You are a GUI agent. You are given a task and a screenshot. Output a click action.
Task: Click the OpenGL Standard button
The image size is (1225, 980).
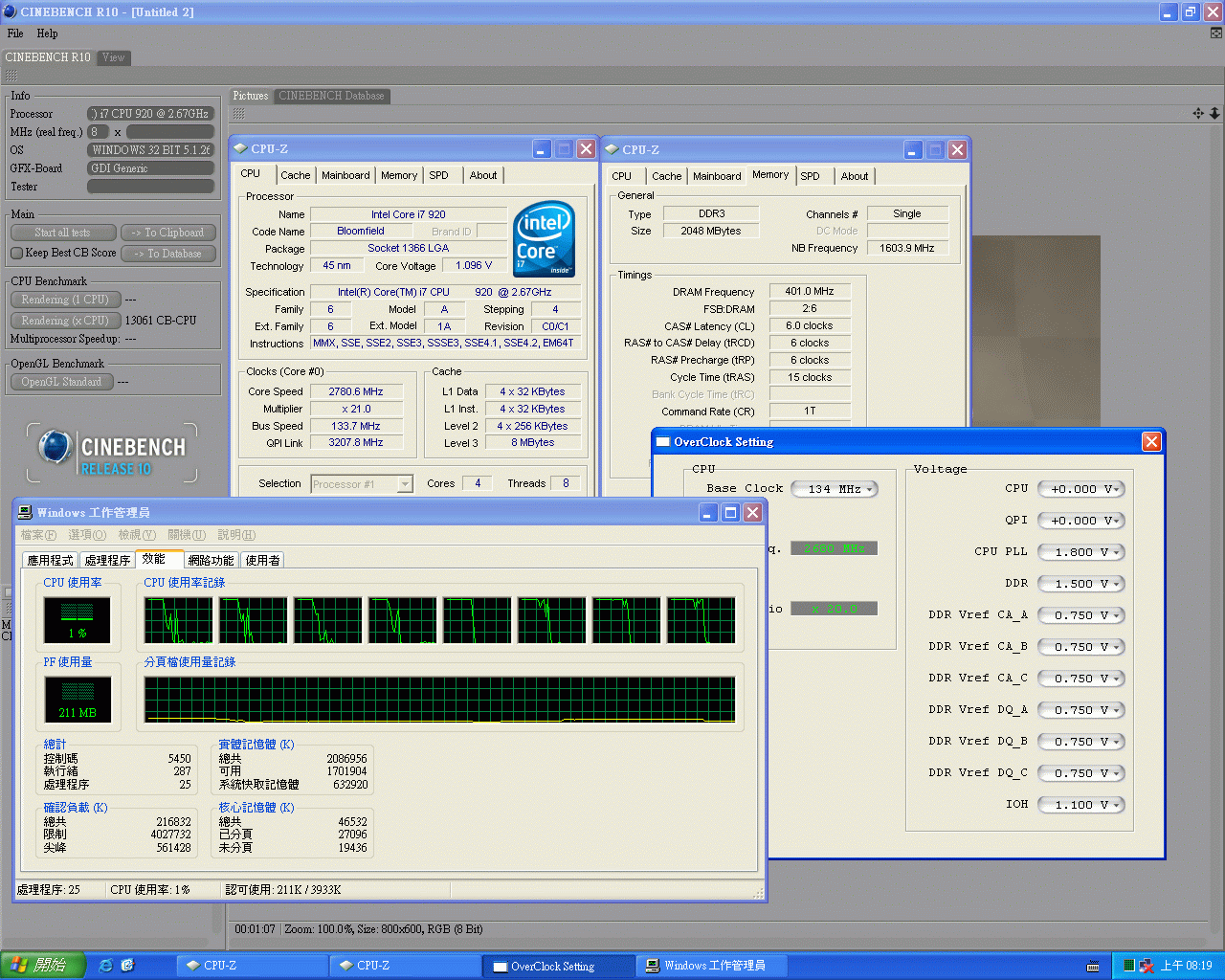pos(62,382)
